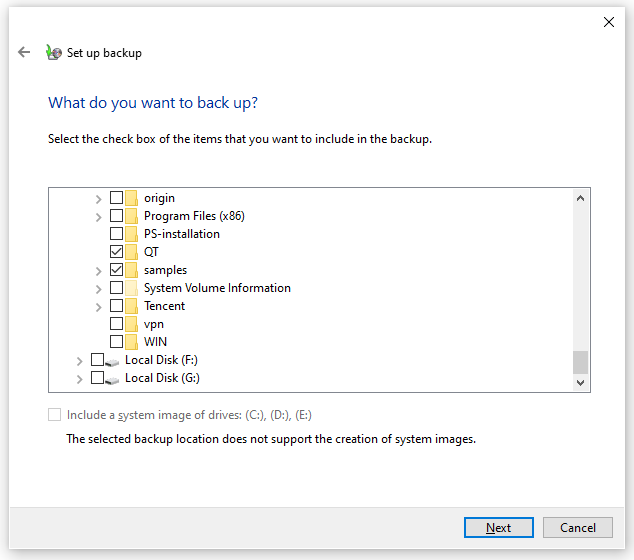
Task: Check the WIN folder checkbox
Action: point(116,342)
